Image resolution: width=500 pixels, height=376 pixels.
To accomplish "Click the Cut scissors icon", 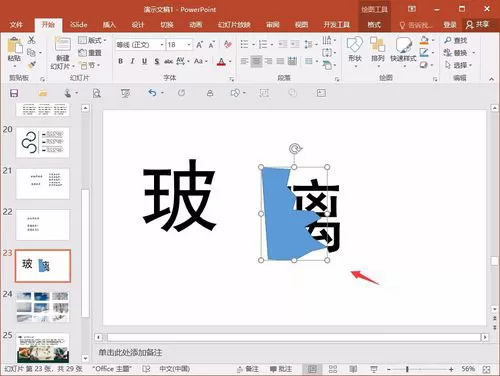I will pyautogui.click(x=31, y=40).
